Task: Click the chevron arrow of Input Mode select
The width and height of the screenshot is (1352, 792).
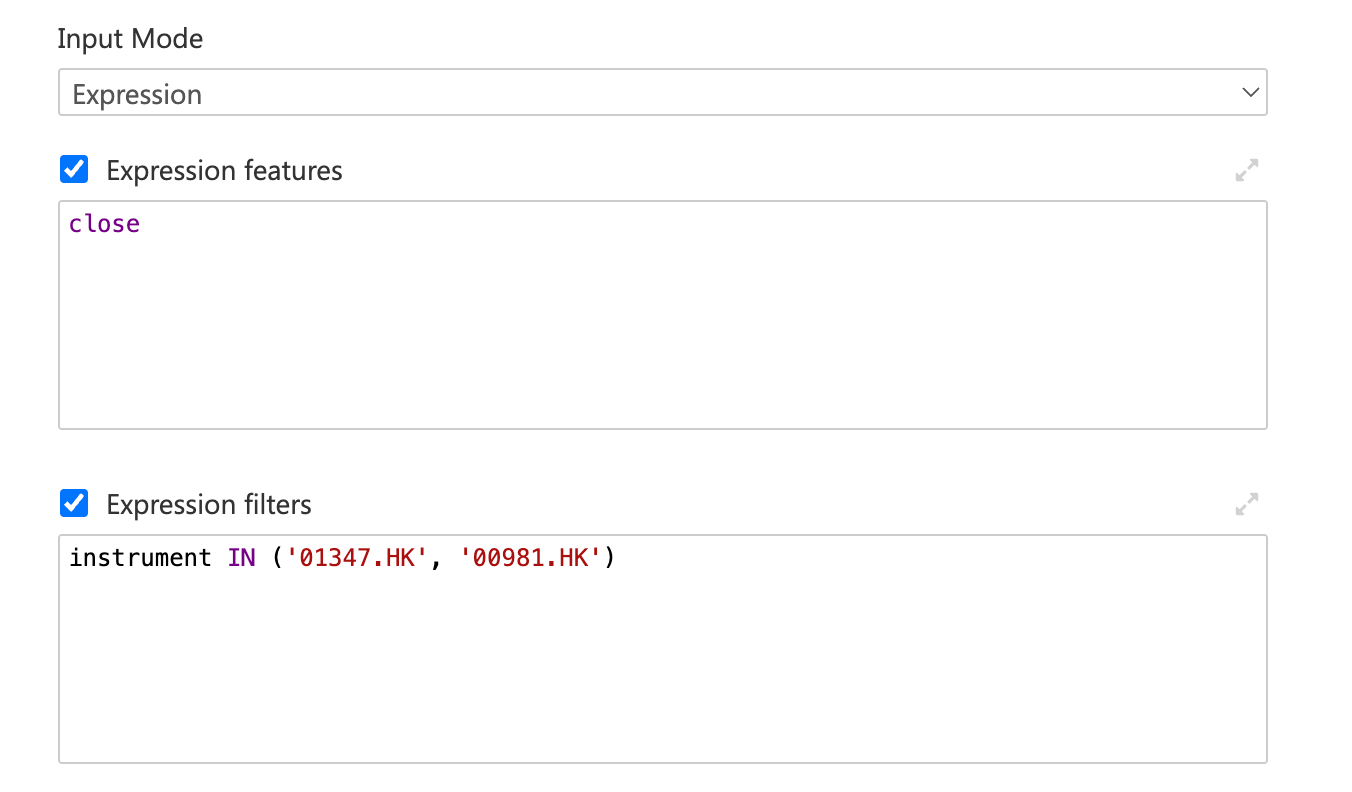Action: click(x=1250, y=93)
